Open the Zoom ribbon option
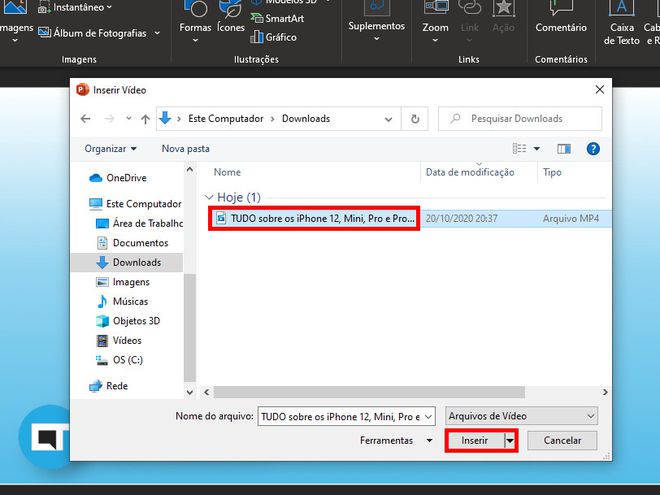 click(x=435, y=23)
